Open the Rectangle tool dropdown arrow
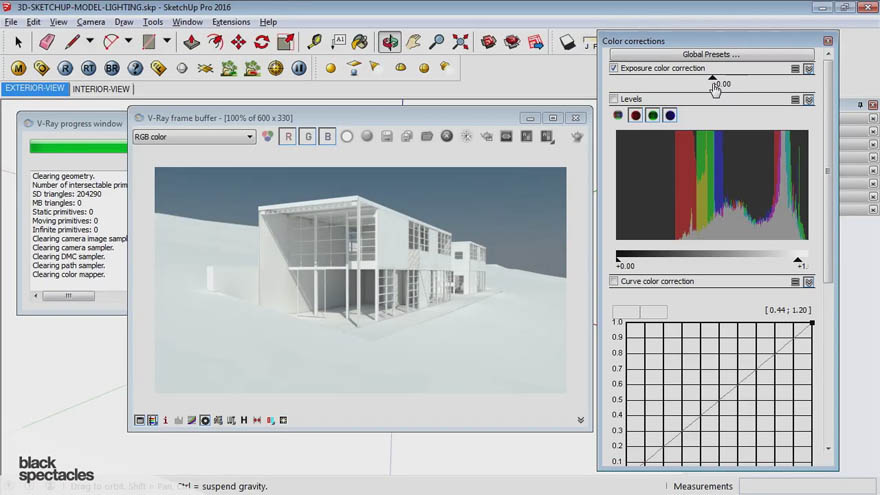 click(167, 41)
